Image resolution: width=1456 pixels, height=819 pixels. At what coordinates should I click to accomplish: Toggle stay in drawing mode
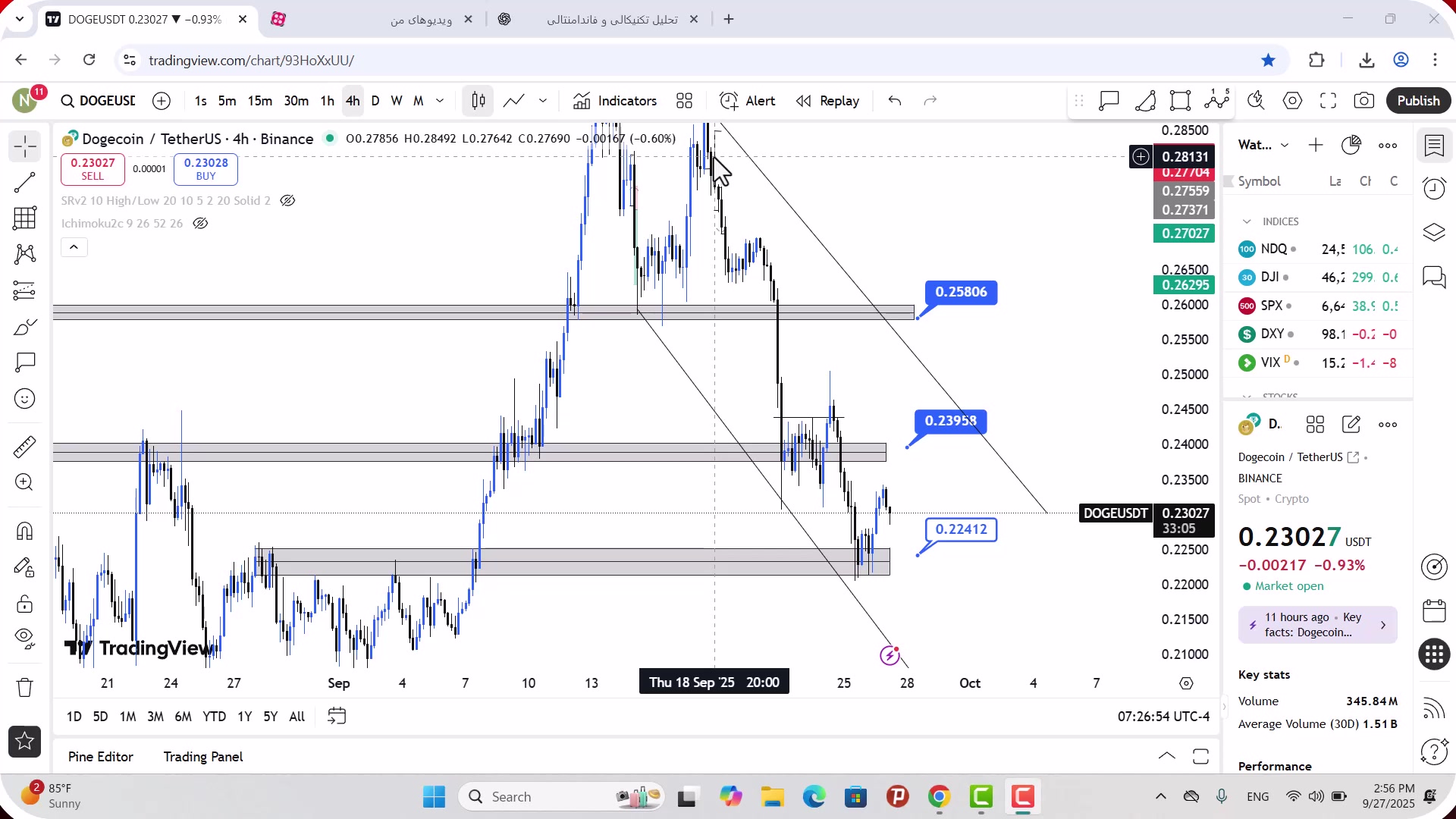click(x=25, y=567)
